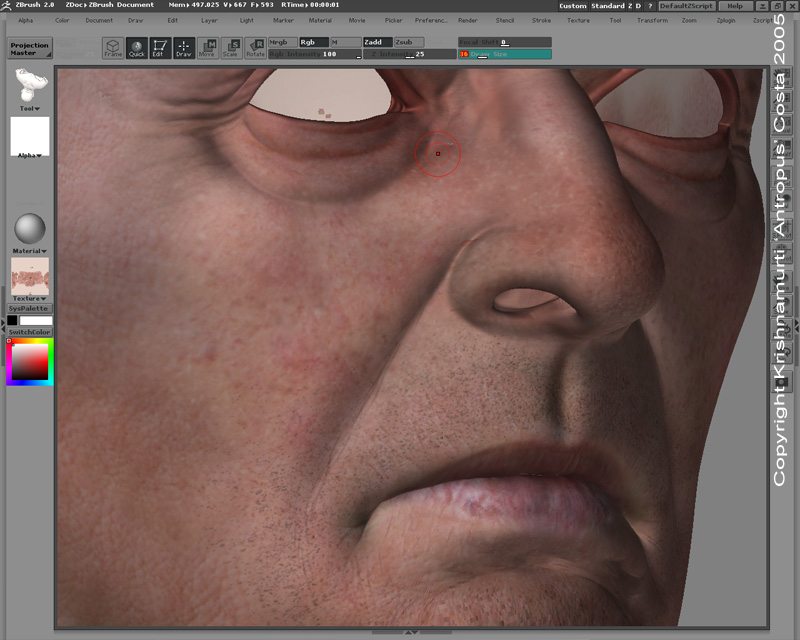
Task: Open the Stencil menu
Action: pyautogui.click(x=505, y=20)
